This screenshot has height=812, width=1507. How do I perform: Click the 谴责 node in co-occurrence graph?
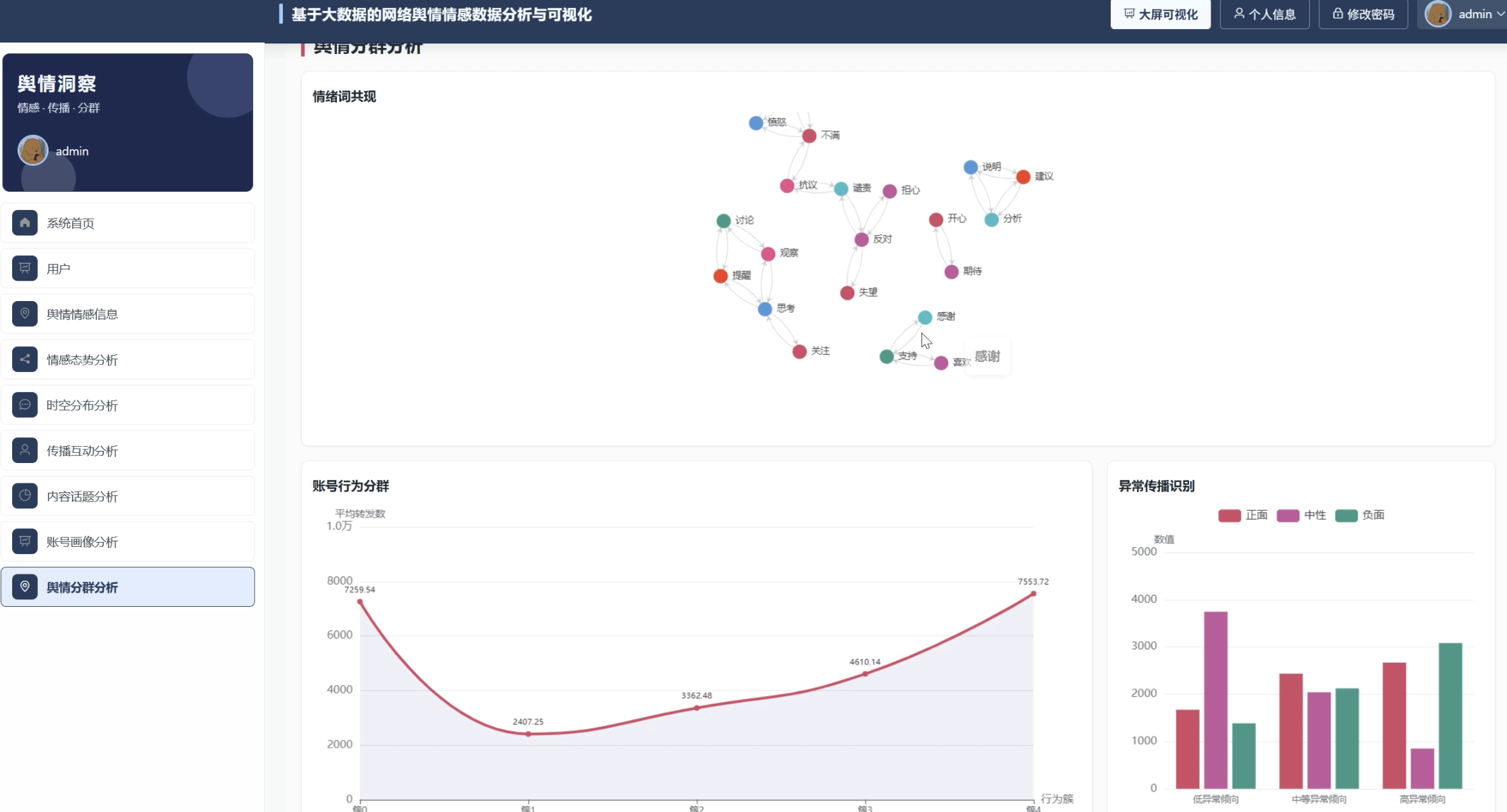click(841, 189)
